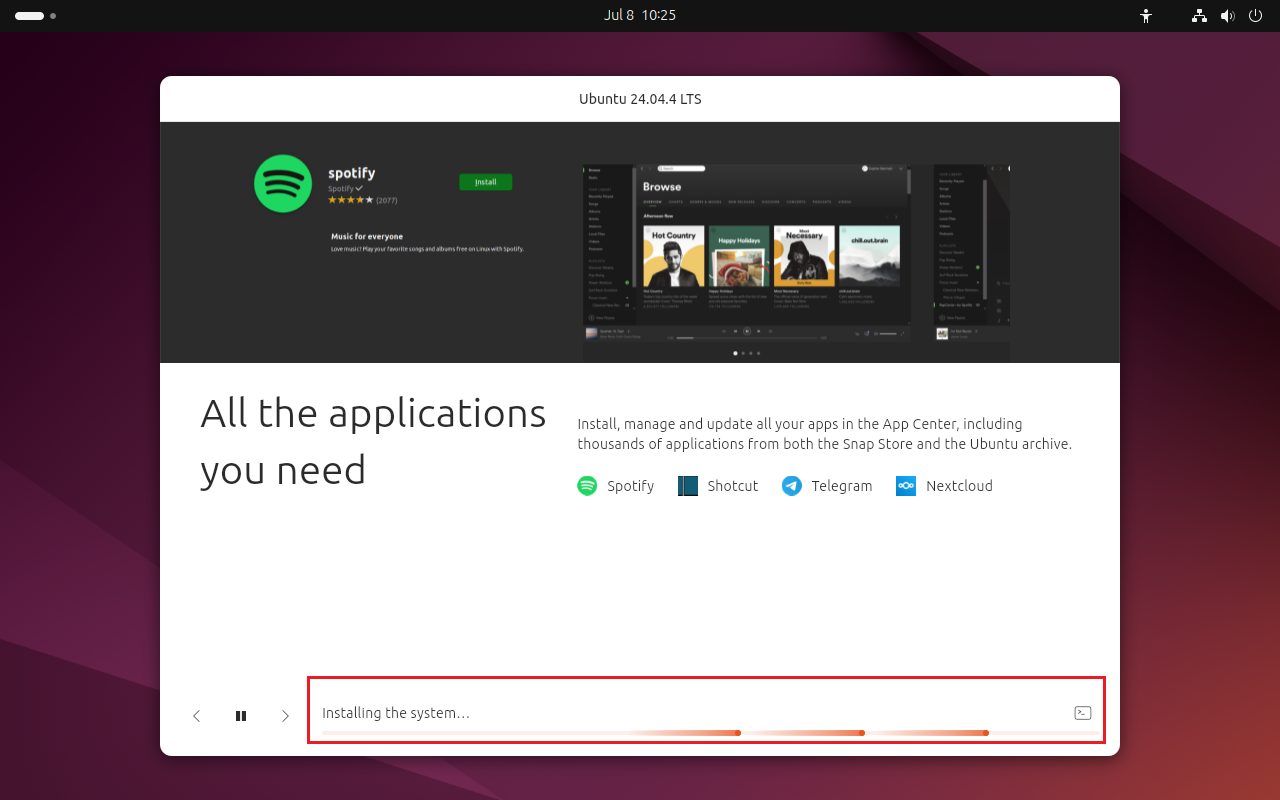Click the 'Telegram' label
Screen dimensions: 1280x800
pos(842,486)
